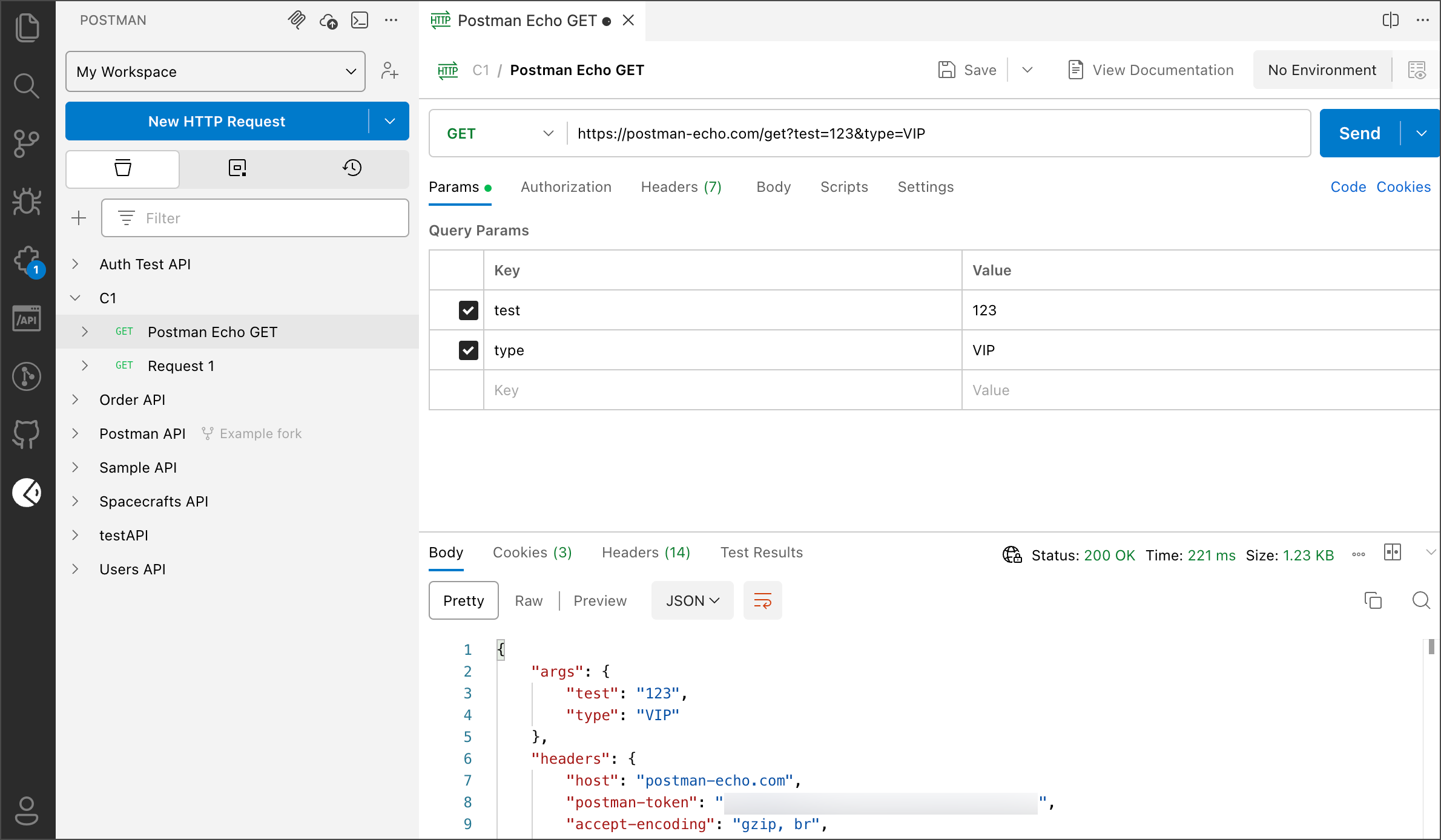The height and width of the screenshot is (840, 1441).
Task: Open the History tab clock icon
Action: coord(352,168)
